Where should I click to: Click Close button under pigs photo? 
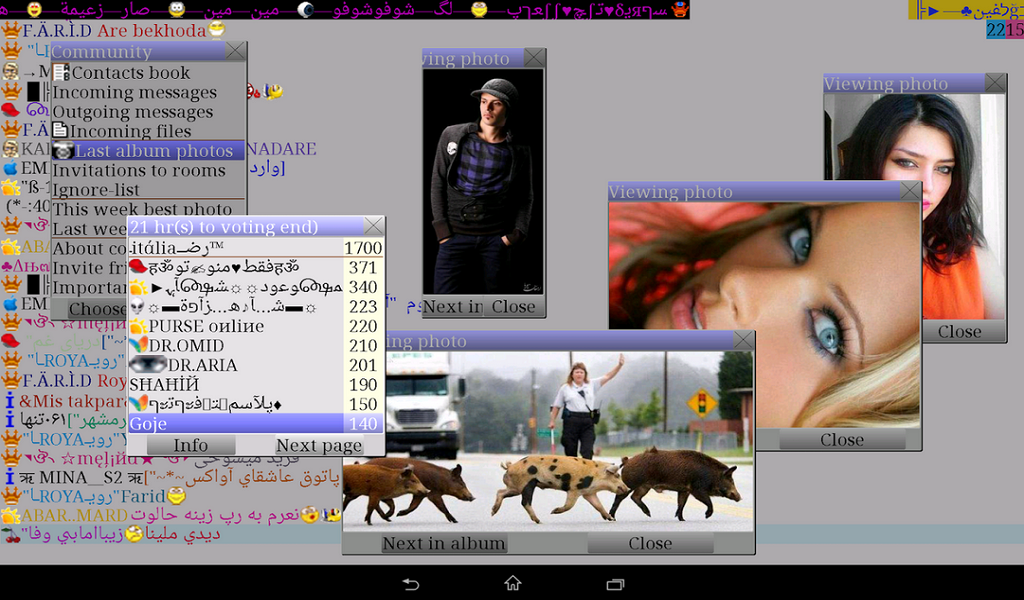[650, 543]
